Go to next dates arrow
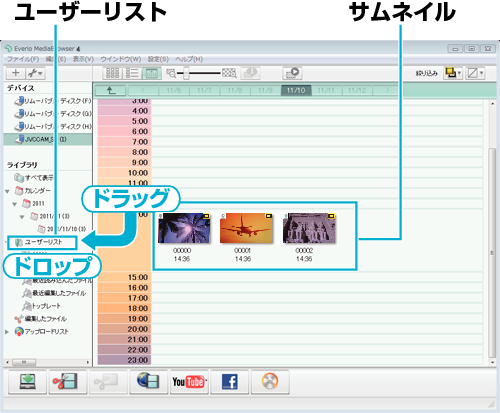Viewport: 500px width, 413px height. coord(387,90)
